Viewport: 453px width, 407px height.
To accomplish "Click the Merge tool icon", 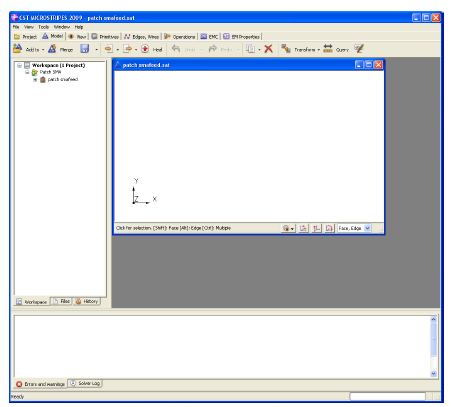I will (52, 49).
